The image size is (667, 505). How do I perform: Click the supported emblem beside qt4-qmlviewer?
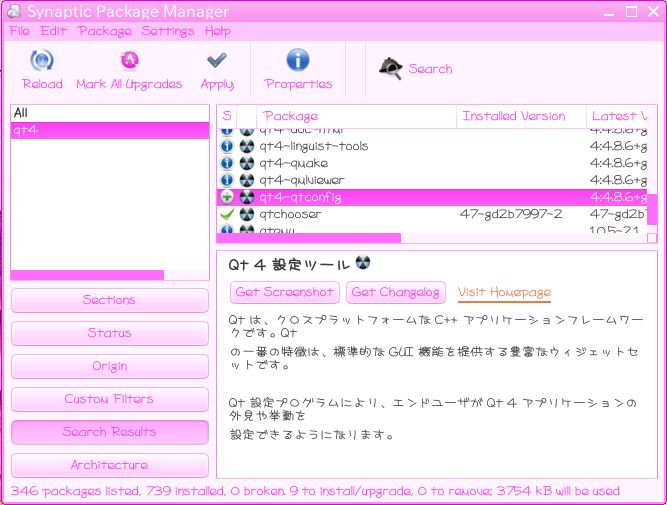point(247,180)
